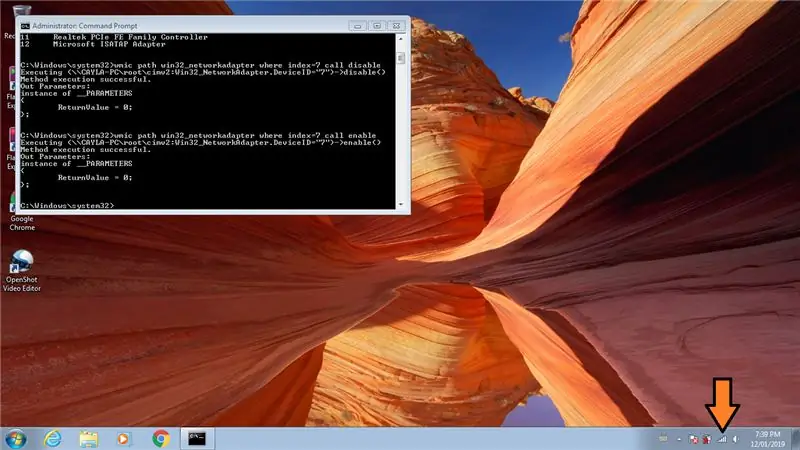The width and height of the screenshot is (800, 450).
Task: Open the Windows Start menu orb
Action: coord(15,439)
